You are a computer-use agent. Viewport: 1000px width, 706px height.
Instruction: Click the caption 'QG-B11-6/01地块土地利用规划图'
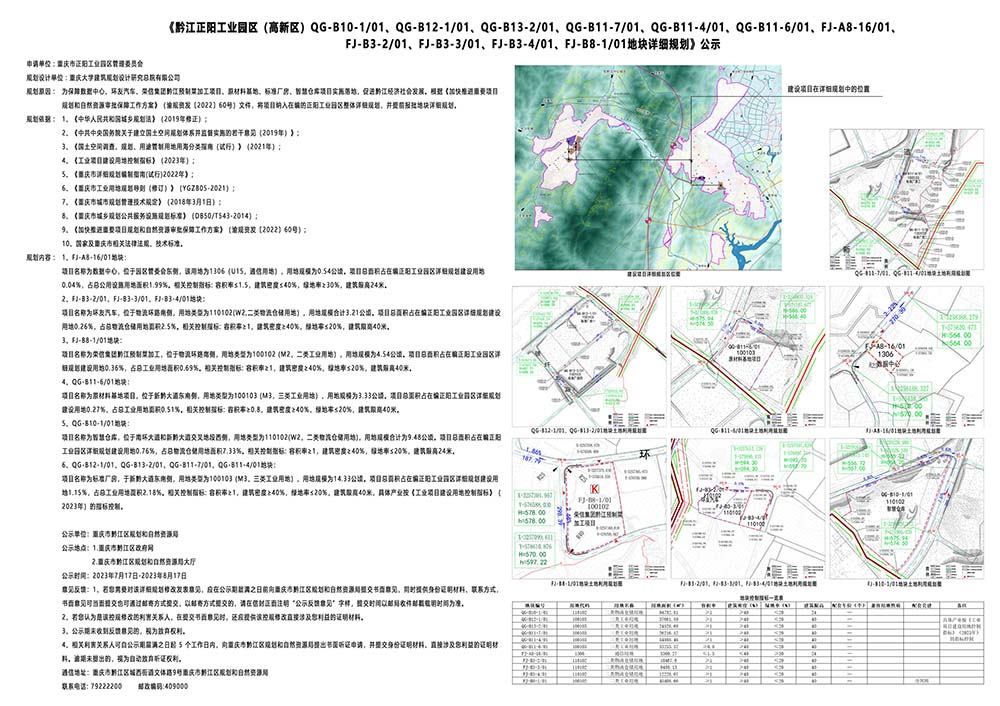coord(749,431)
